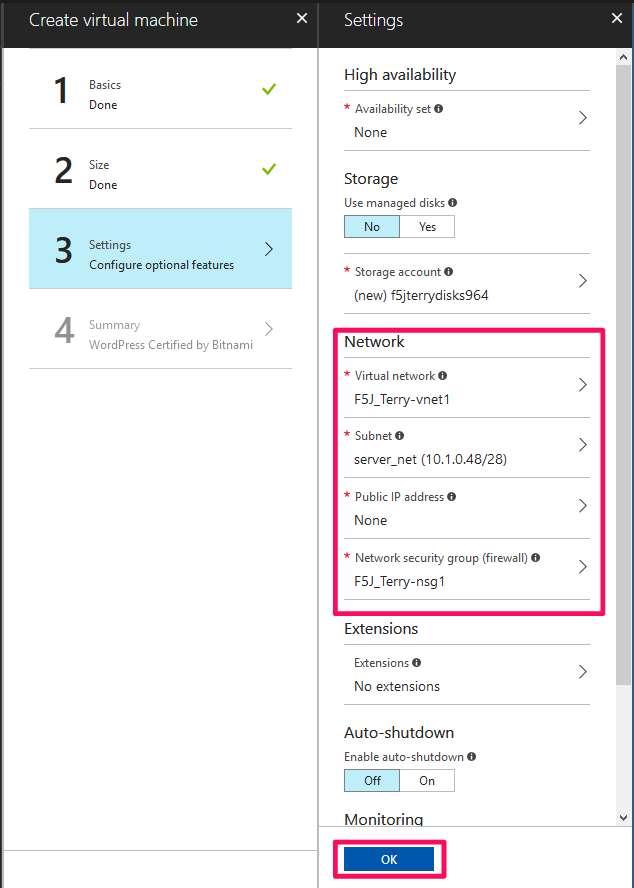Screen dimensions: 634x888
Task: Click info icon beside Storage account
Action: pos(448,271)
